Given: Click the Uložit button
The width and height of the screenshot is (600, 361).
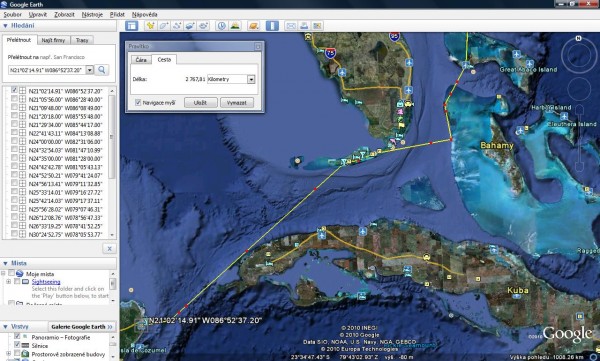Looking at the screenshot, I should pyautogui.click(x=201, y=103).
